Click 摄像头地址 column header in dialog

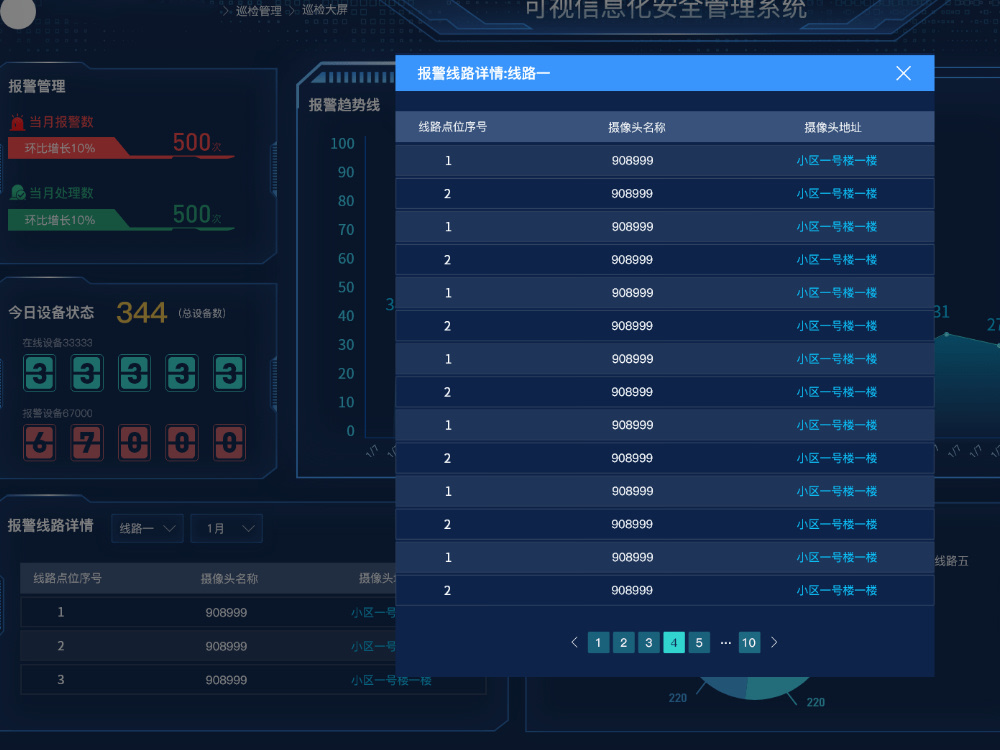point(833,128)
